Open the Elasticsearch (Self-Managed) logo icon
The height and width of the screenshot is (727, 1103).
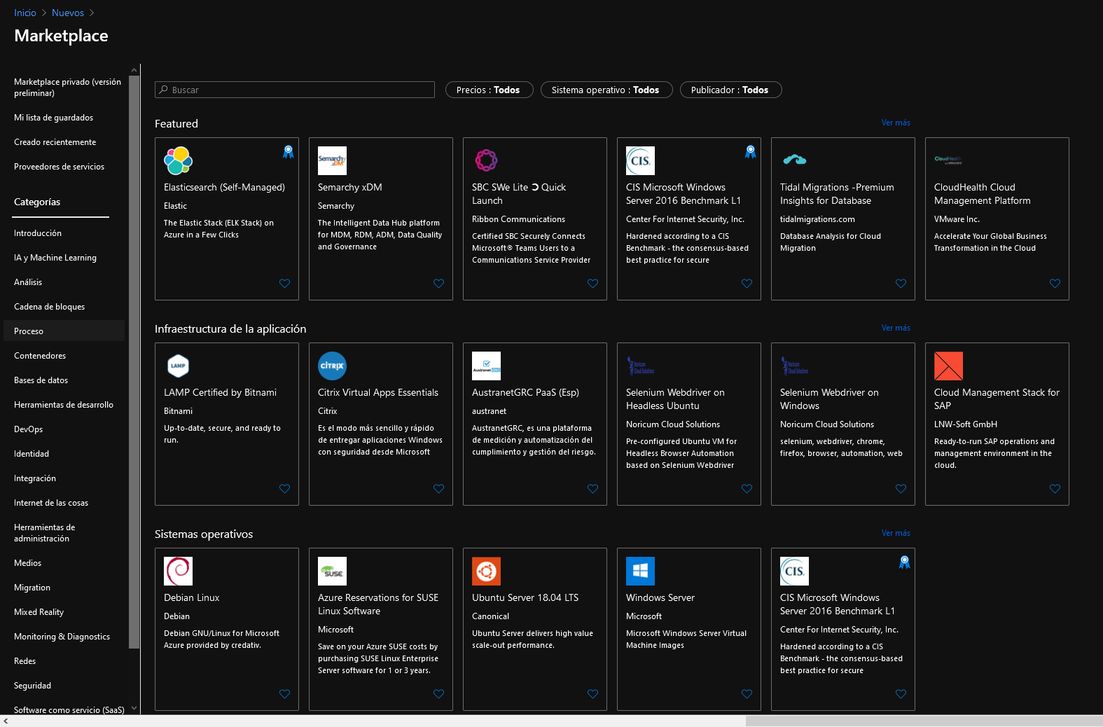178,160
